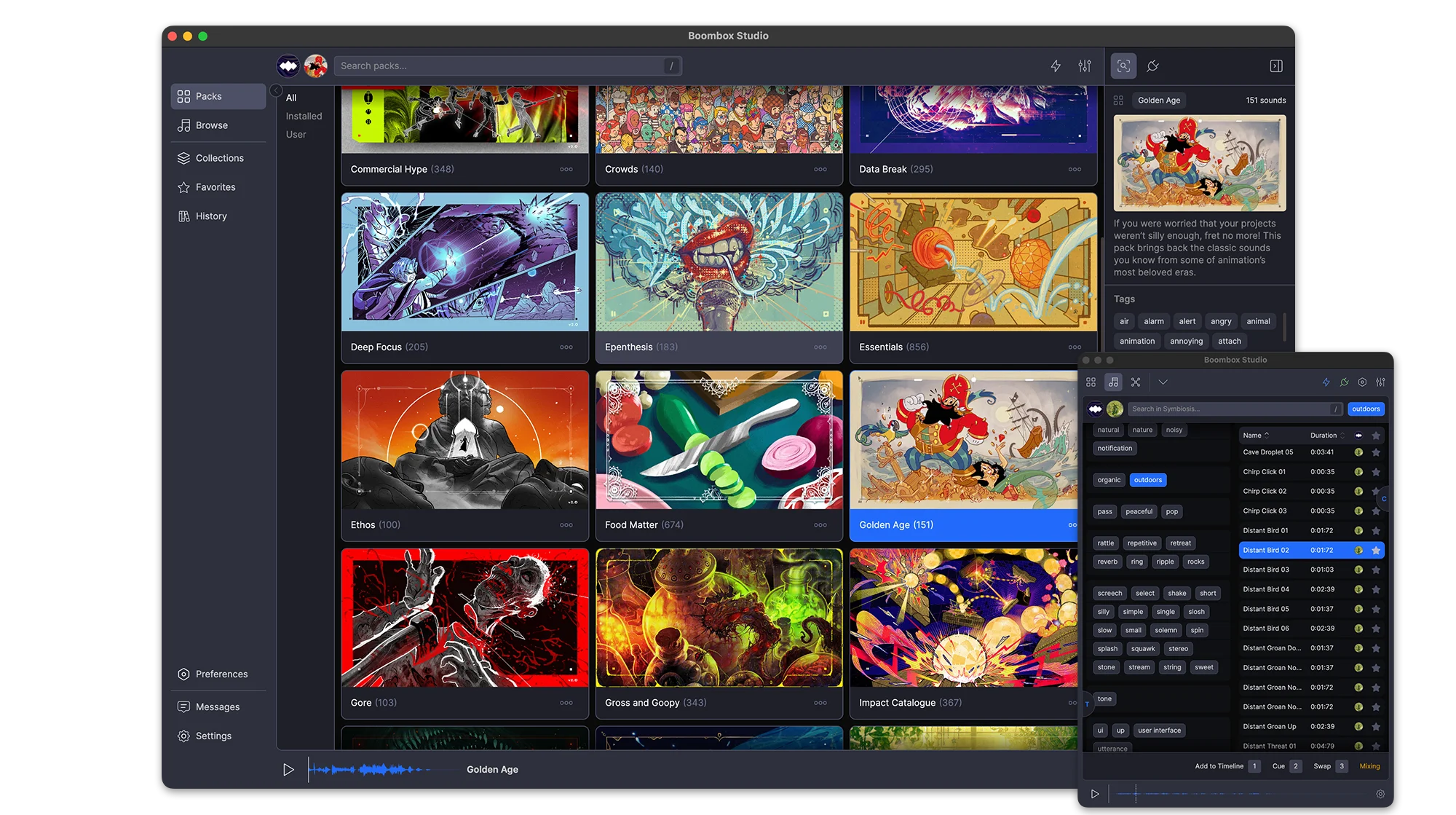The image size is (1456, 815).
Task: Collapse the sidebar with the chevron button
Action: coord(276,90)
